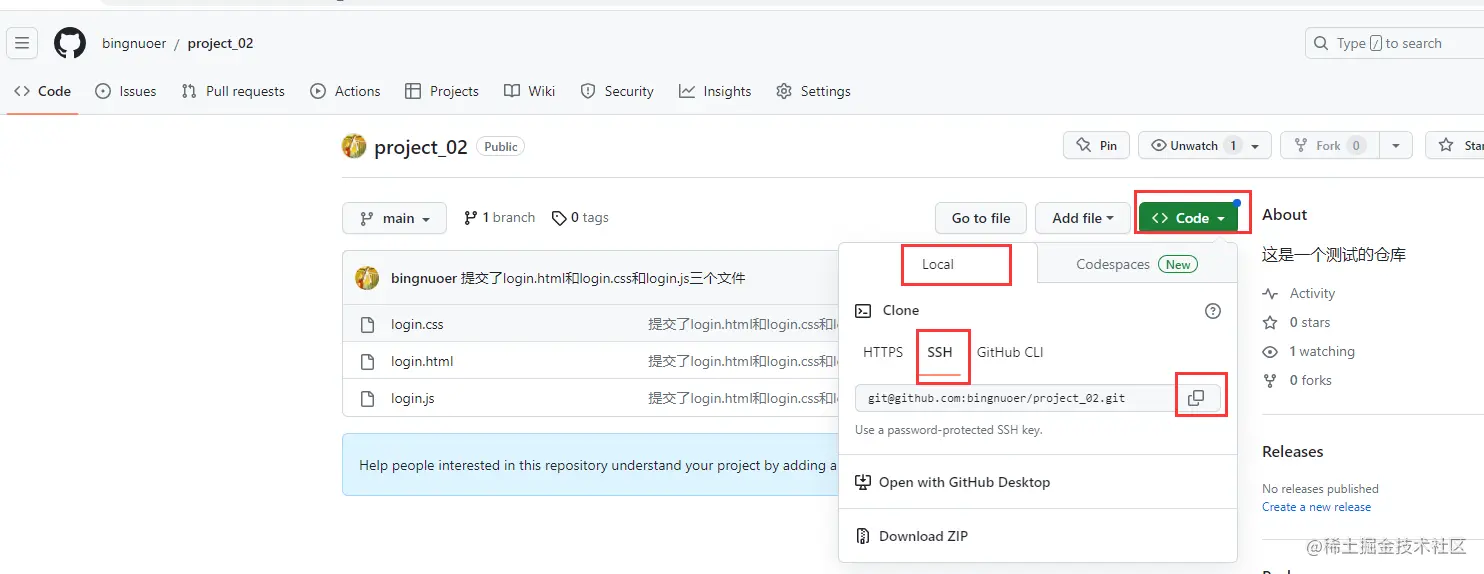Go to the Security tab
Image resolution: width=1484 pixels, height=574 pixels.
click(617, 91)
